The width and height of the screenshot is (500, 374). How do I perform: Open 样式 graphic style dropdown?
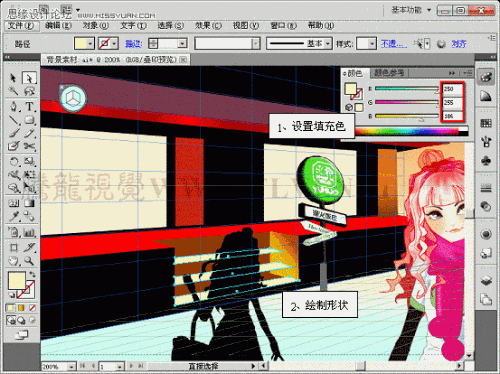372,43
